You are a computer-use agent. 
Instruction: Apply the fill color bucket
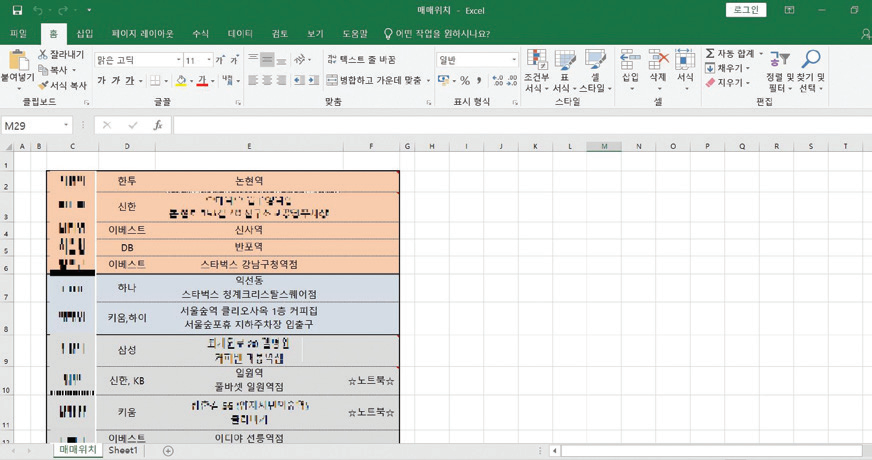coord(181,81)
